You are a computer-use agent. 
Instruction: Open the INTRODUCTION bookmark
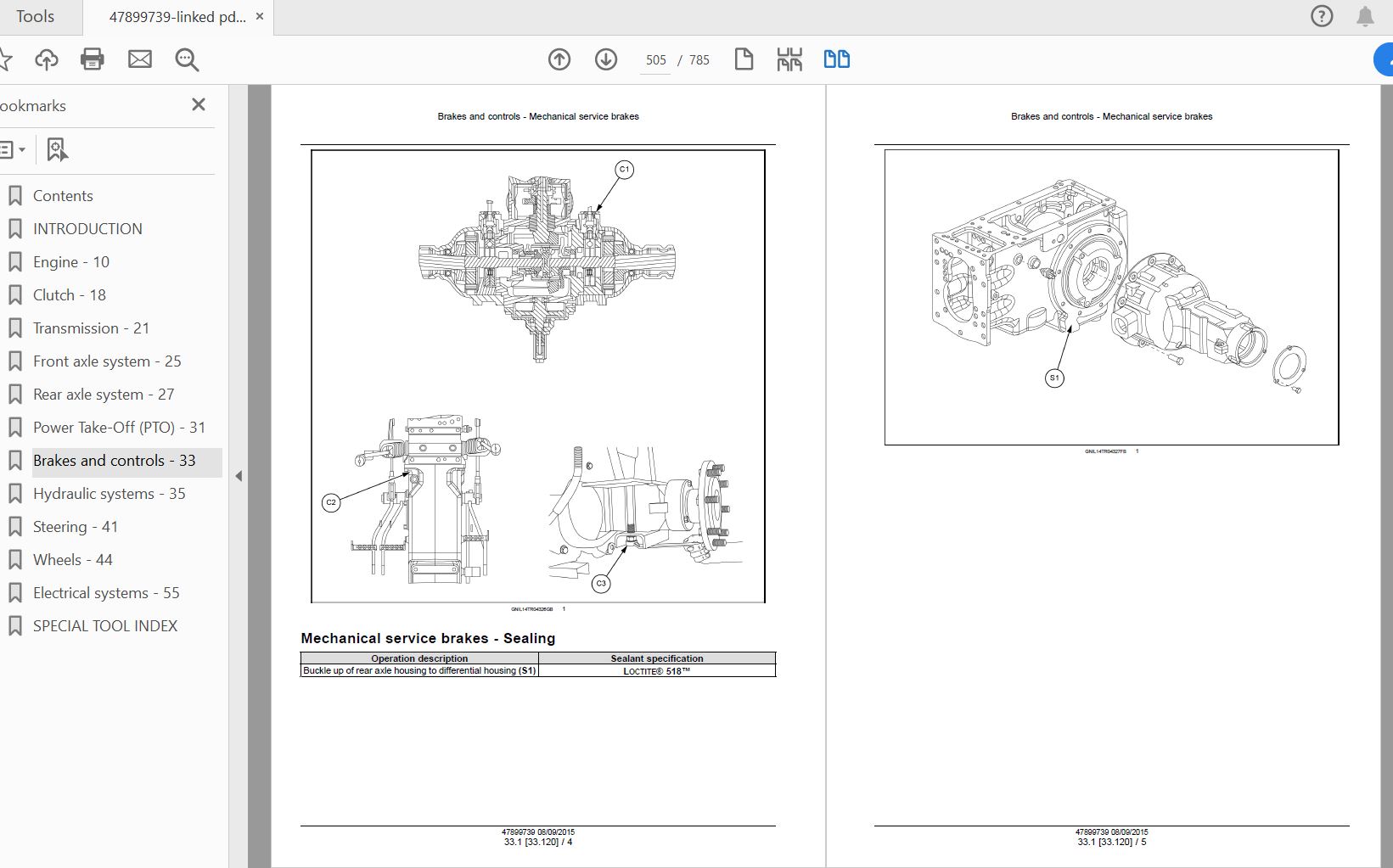click(x=87, y=229)
